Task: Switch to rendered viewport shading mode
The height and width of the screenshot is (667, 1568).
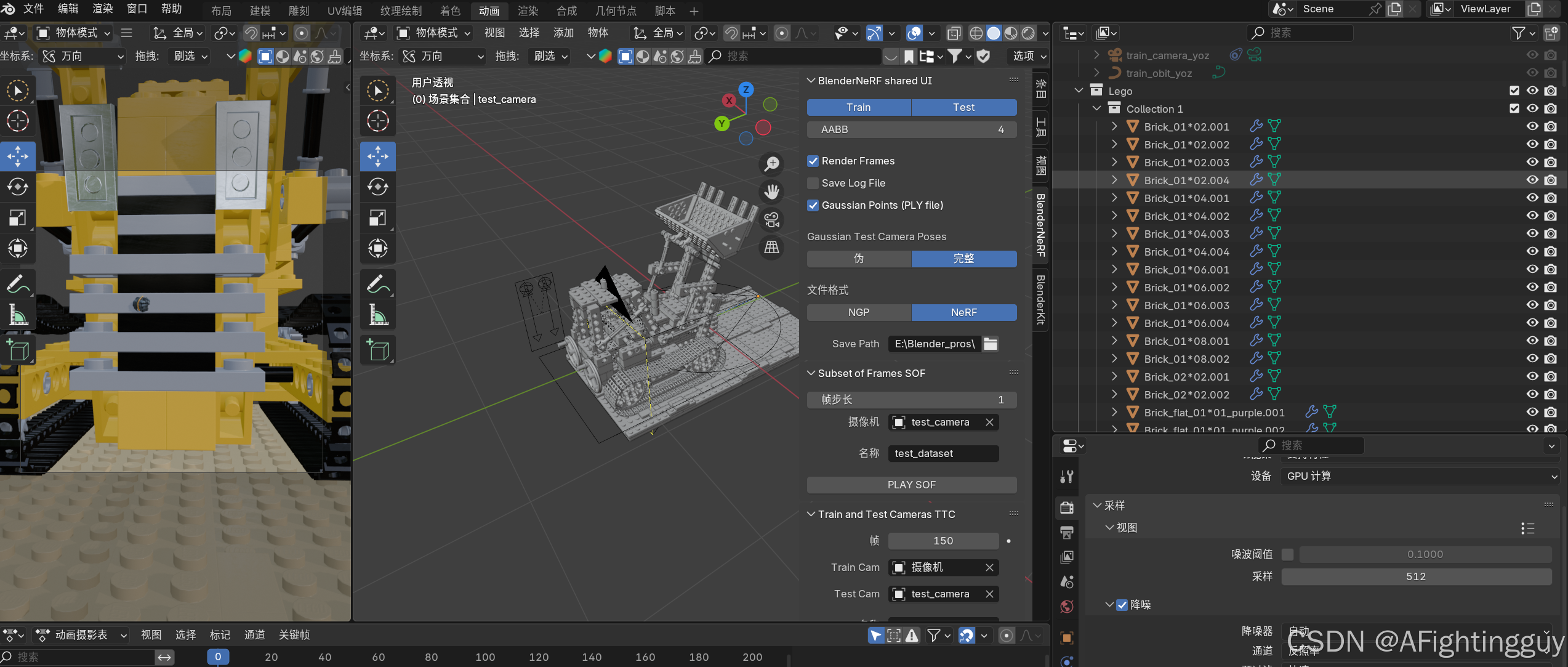Action: [x=1028, y=33]
